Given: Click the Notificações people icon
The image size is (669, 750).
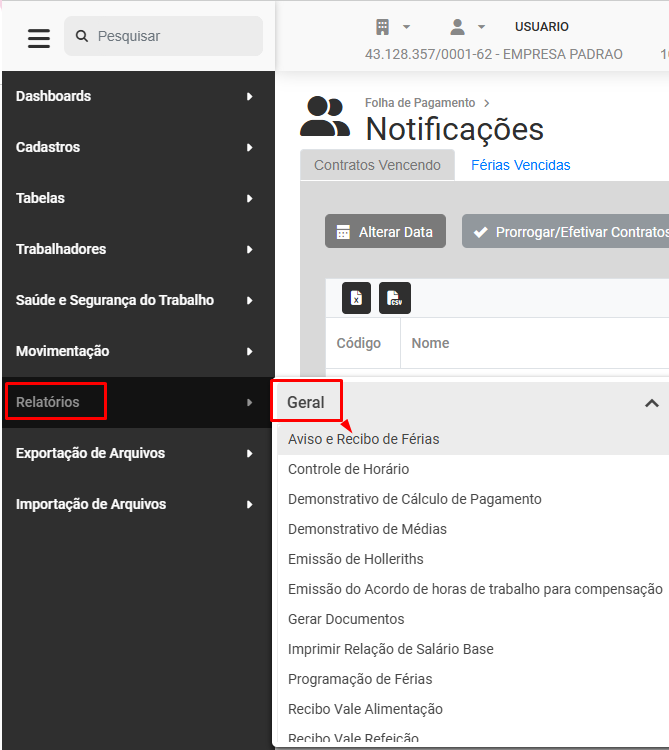Looking at the screenshot, I should pyautogui.click(x=325, y=116).
